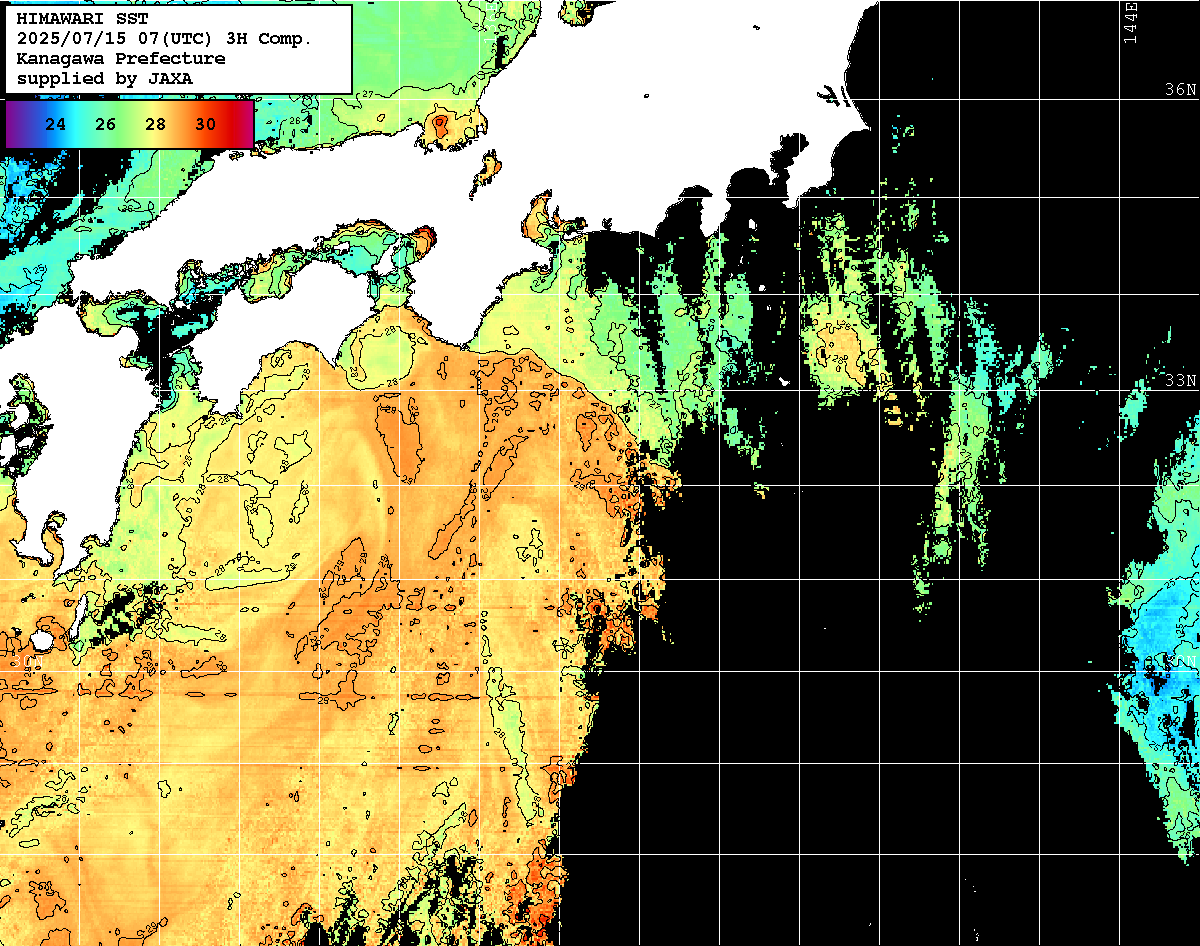Click the 36N latitude label
The height and width of the screenshot is (946, 1200).
click(1180, 89)
